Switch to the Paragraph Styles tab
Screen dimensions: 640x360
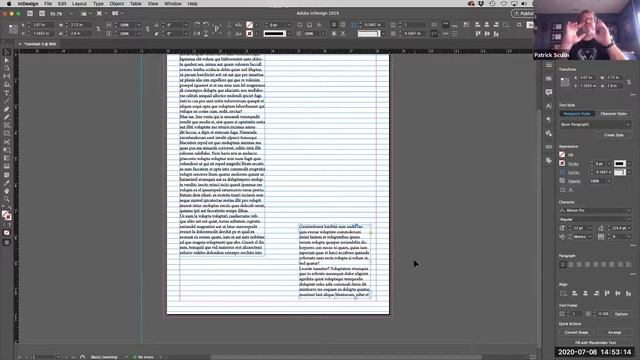pyautogui.click(x=577, y=114)
